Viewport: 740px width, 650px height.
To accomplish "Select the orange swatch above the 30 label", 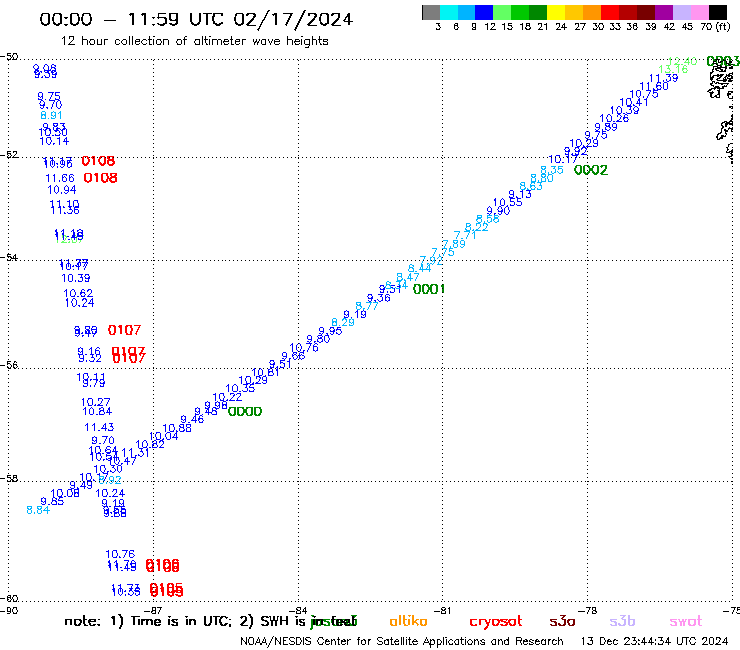I will pos(592,12).
